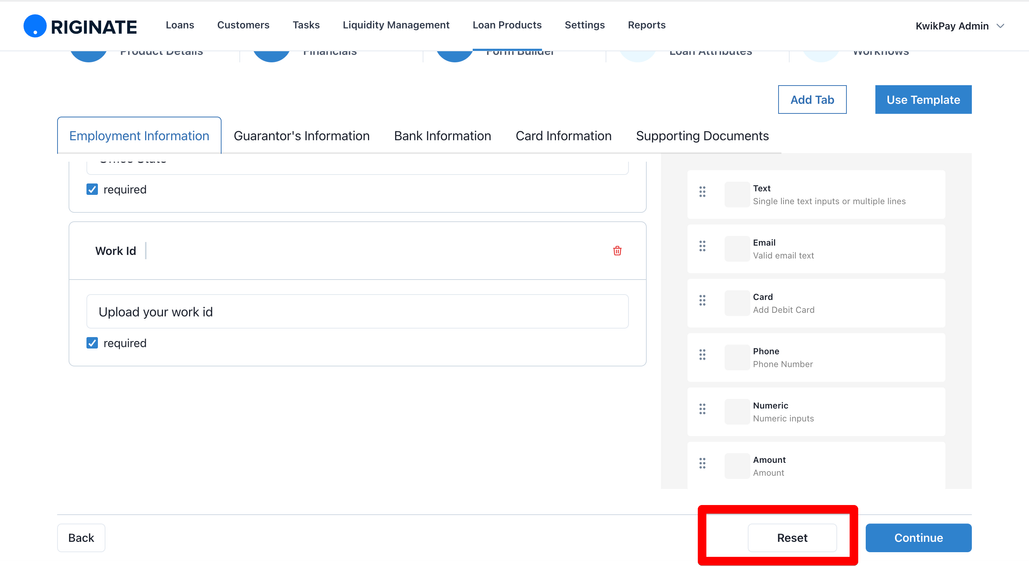Select the Bank Information tab
Viewport: 1029px width, 567px height.
(442, 136)
